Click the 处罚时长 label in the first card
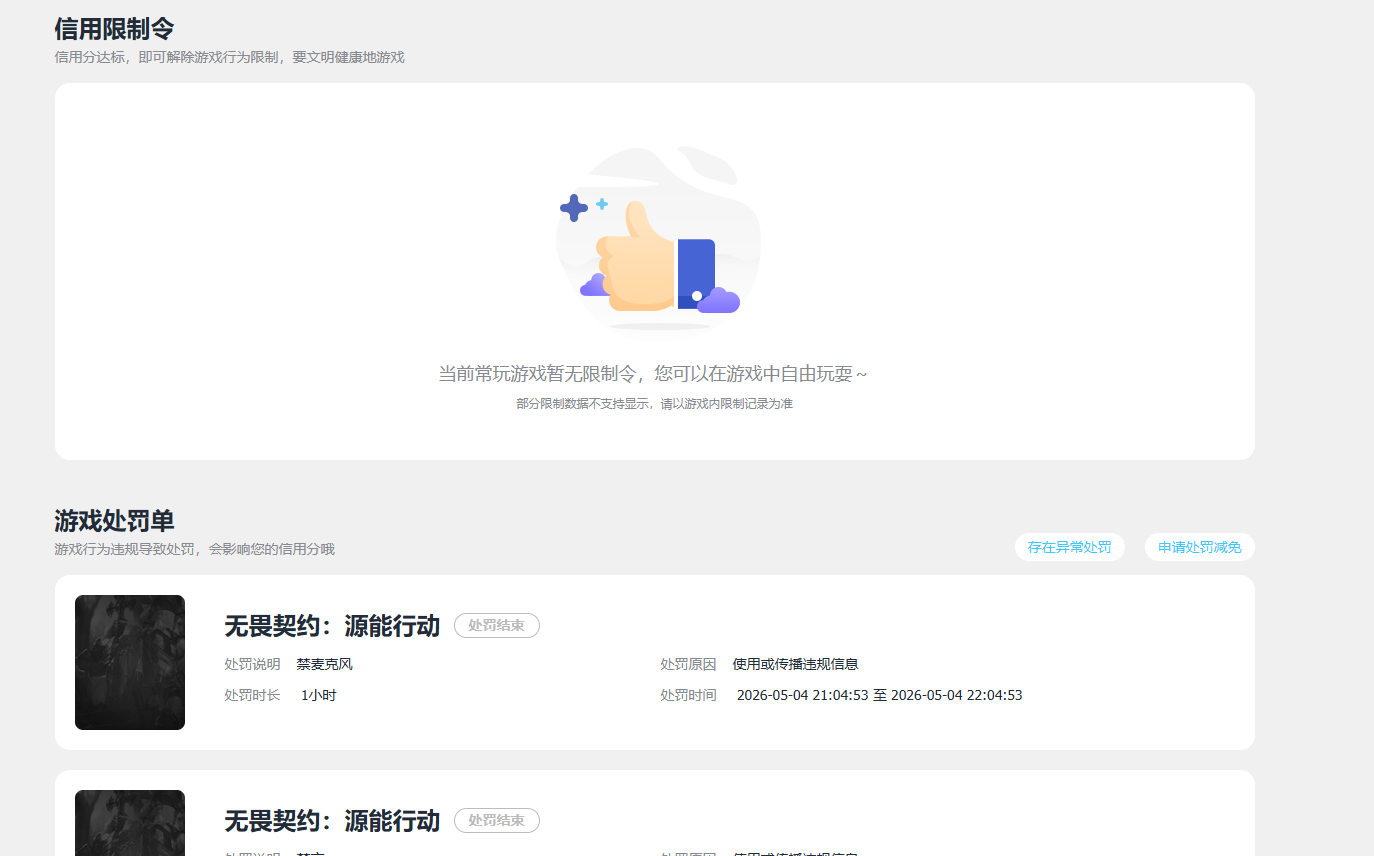The height and width of the screenshot is (856, 1374). (x=252, y=695)
